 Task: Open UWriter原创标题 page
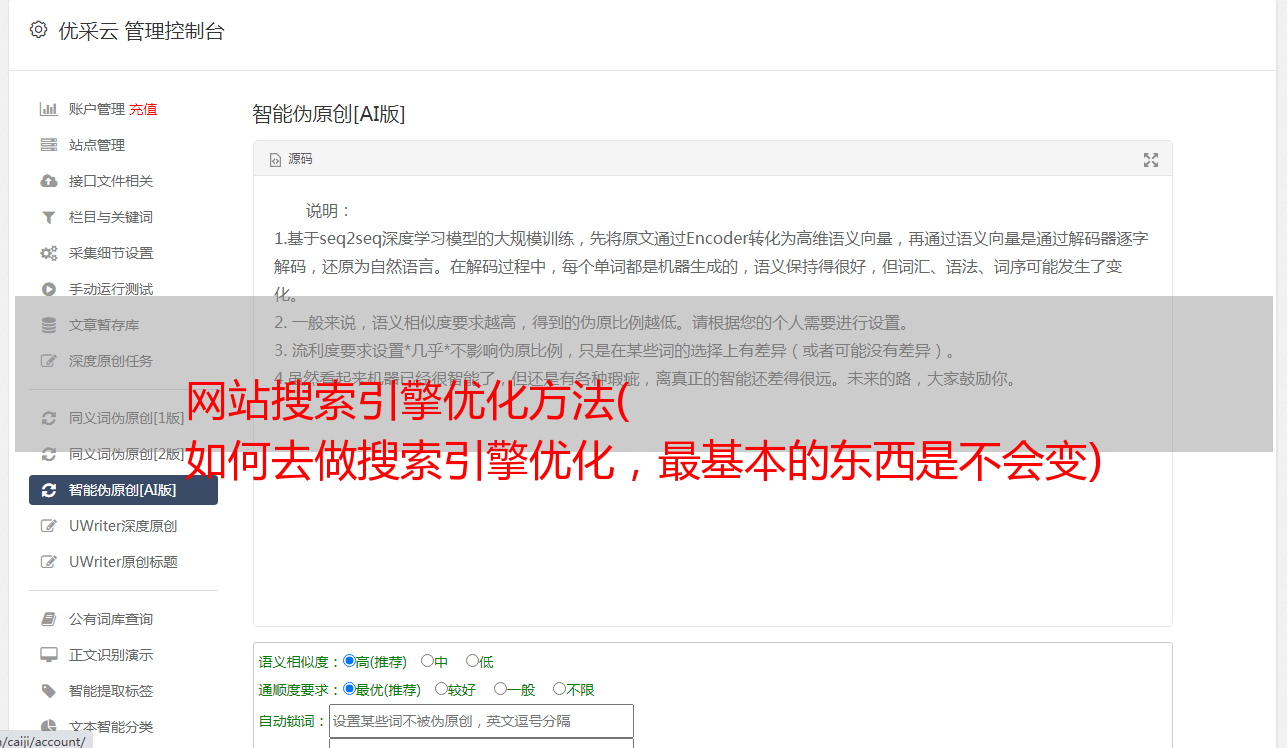[x=123, y=562]
